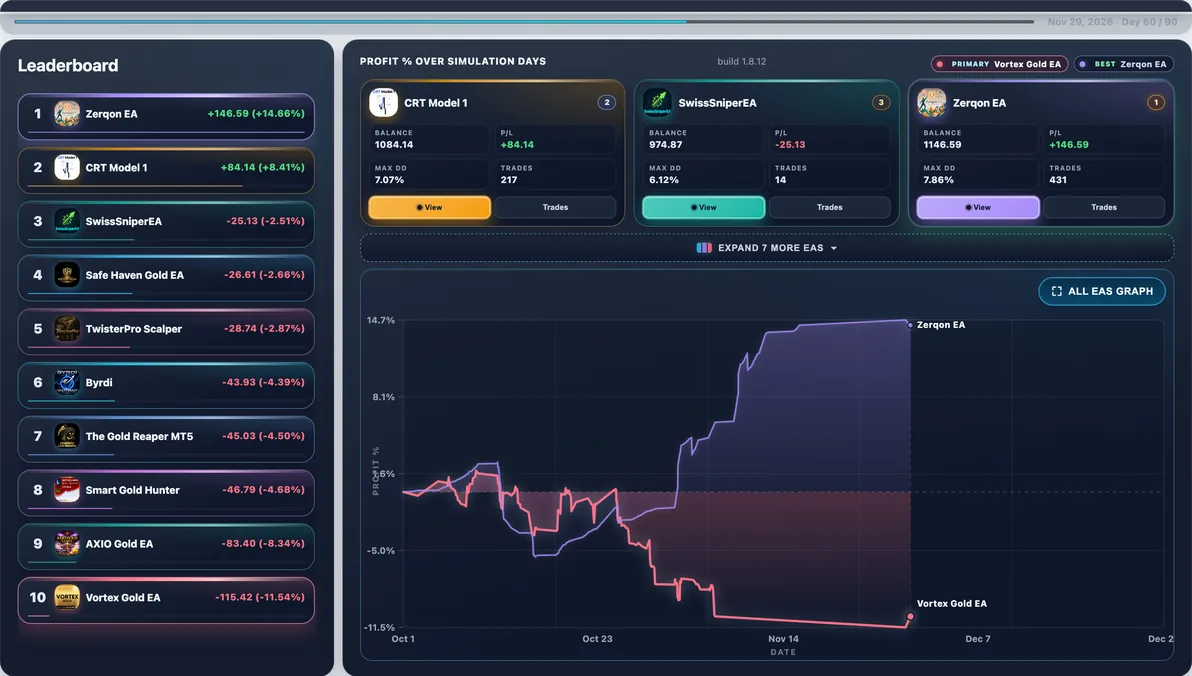Click 'Nov 29, 2026 · Day 60 / 90' date label

[x=1112, y=22]
